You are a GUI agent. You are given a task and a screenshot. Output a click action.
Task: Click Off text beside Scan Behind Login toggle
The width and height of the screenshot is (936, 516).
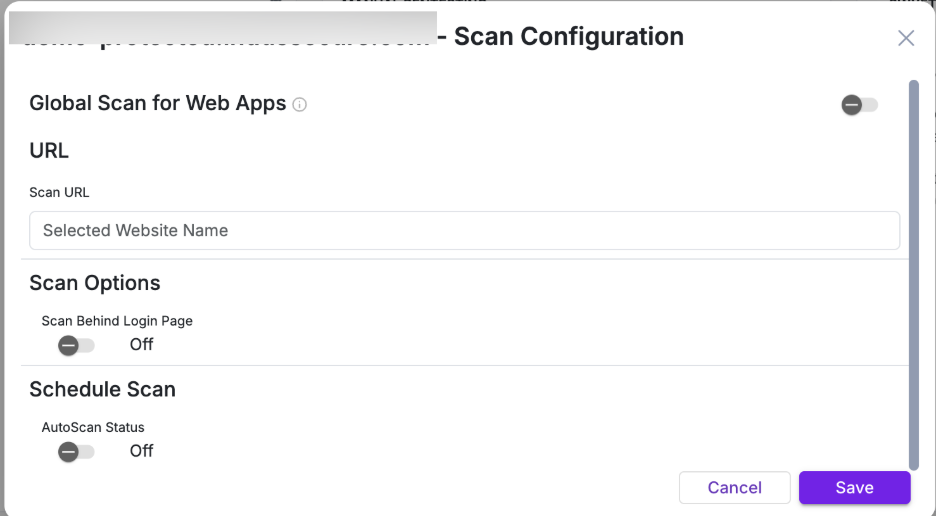point(142,345)
